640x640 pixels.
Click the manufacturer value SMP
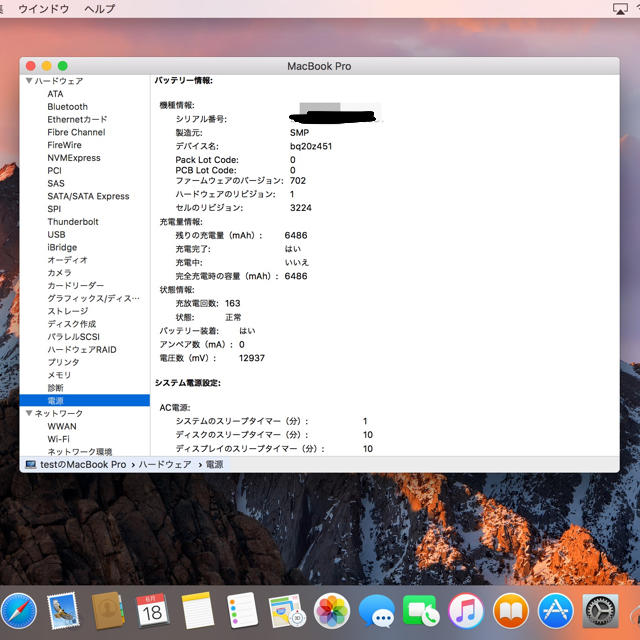299,133
